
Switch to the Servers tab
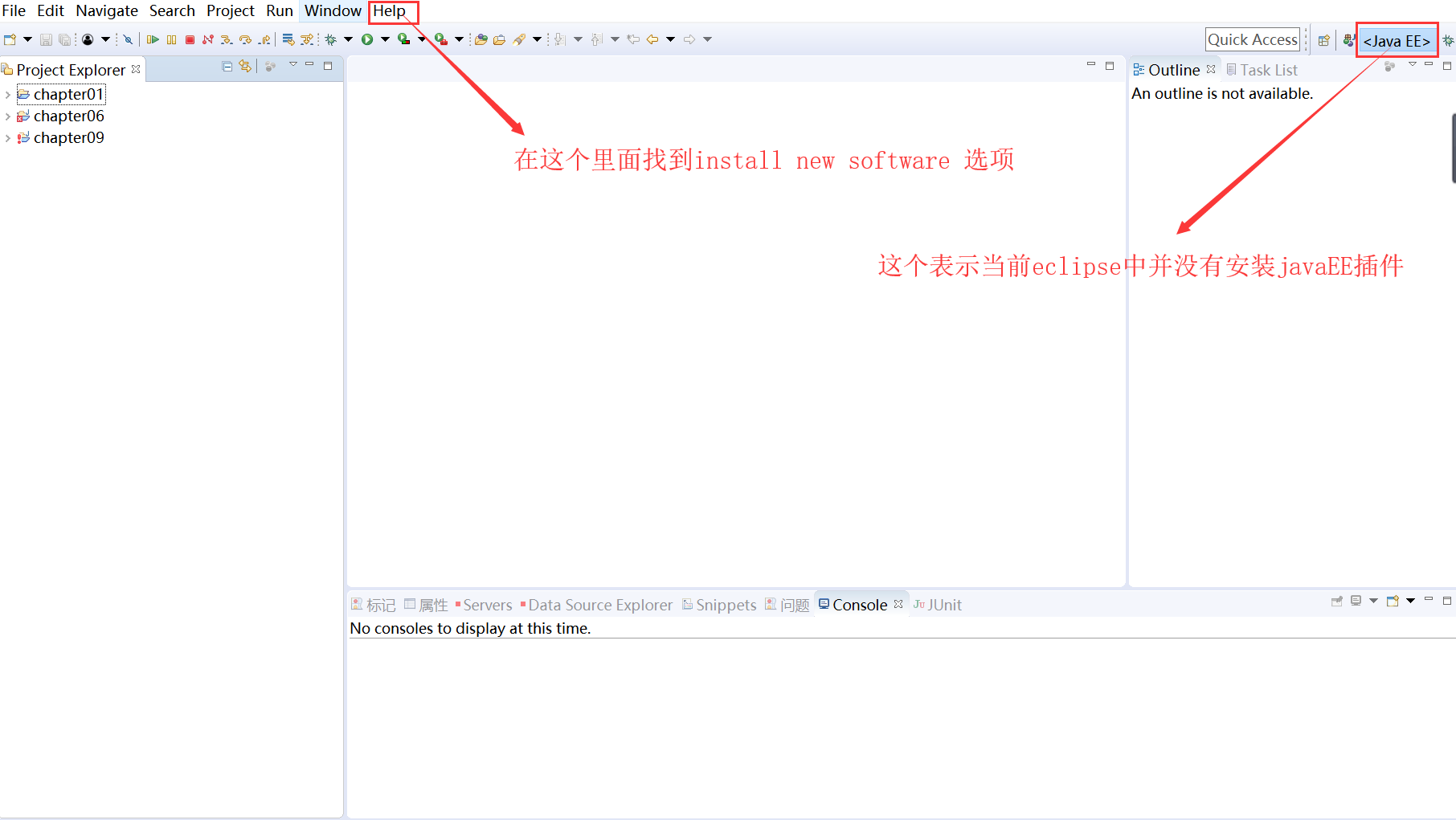483,605
